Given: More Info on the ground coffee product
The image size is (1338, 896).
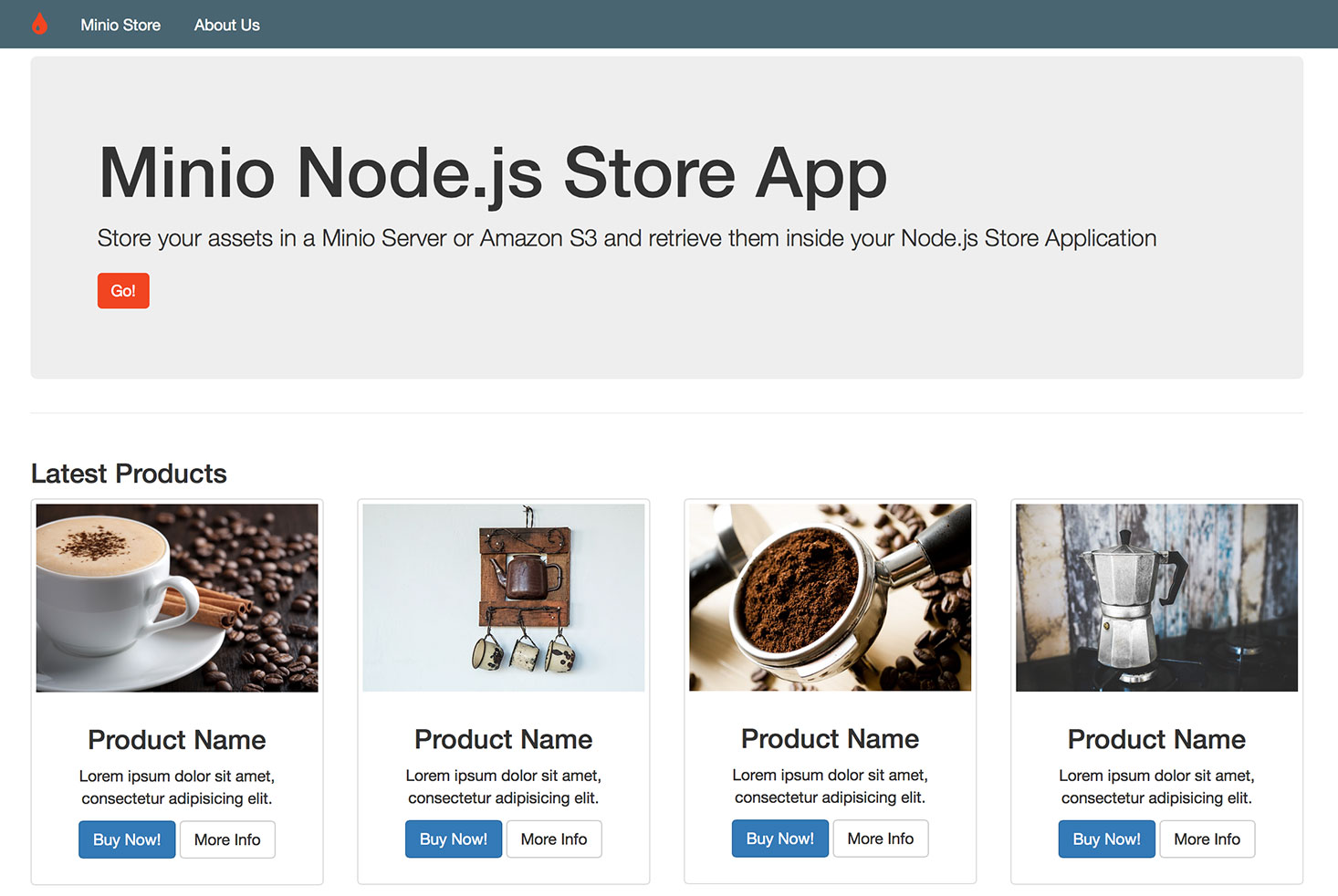Looking at the screenshot, I should coord(881,838).
